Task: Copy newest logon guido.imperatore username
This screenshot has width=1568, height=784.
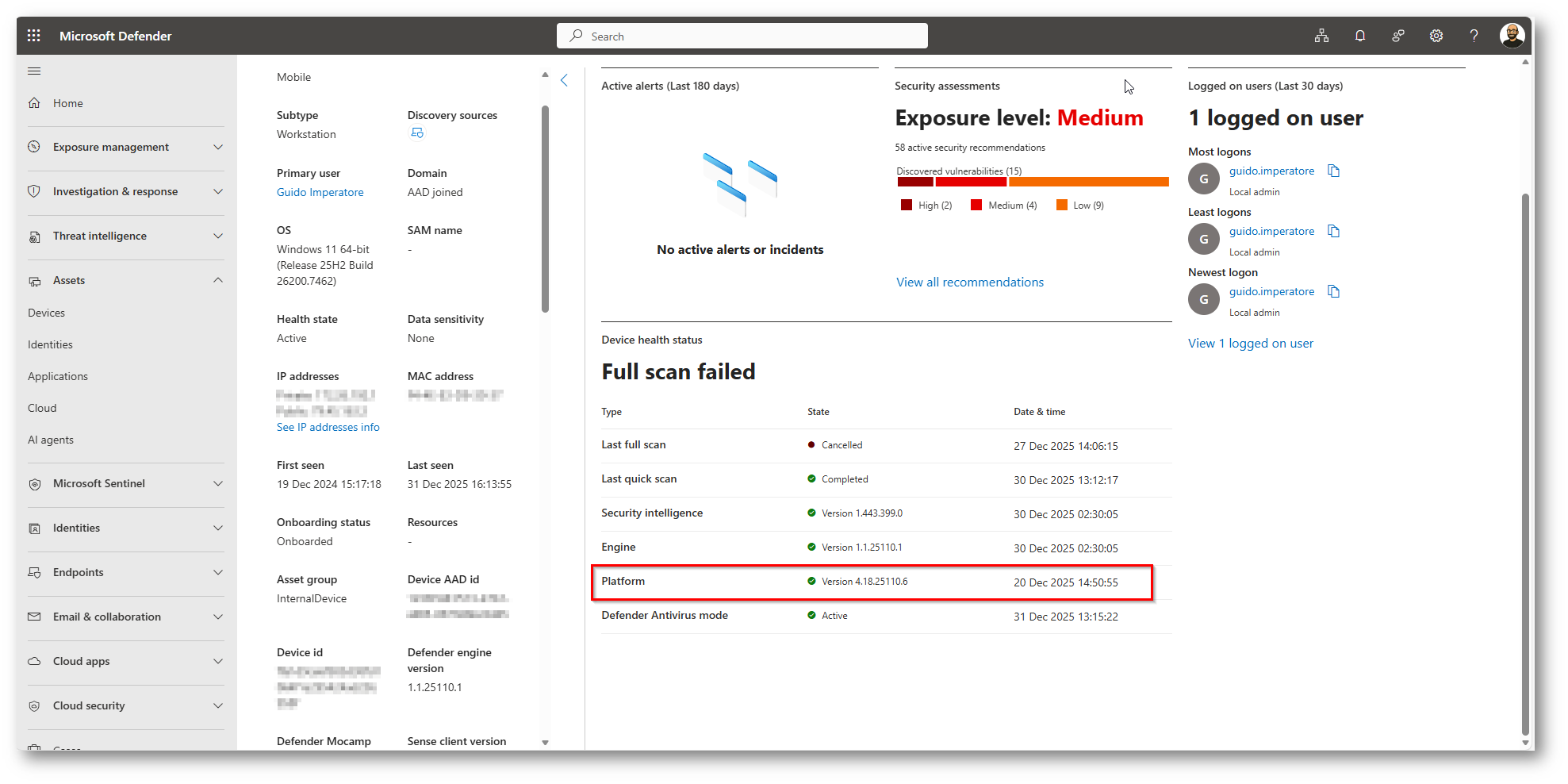Action: tap(1333, 292)
